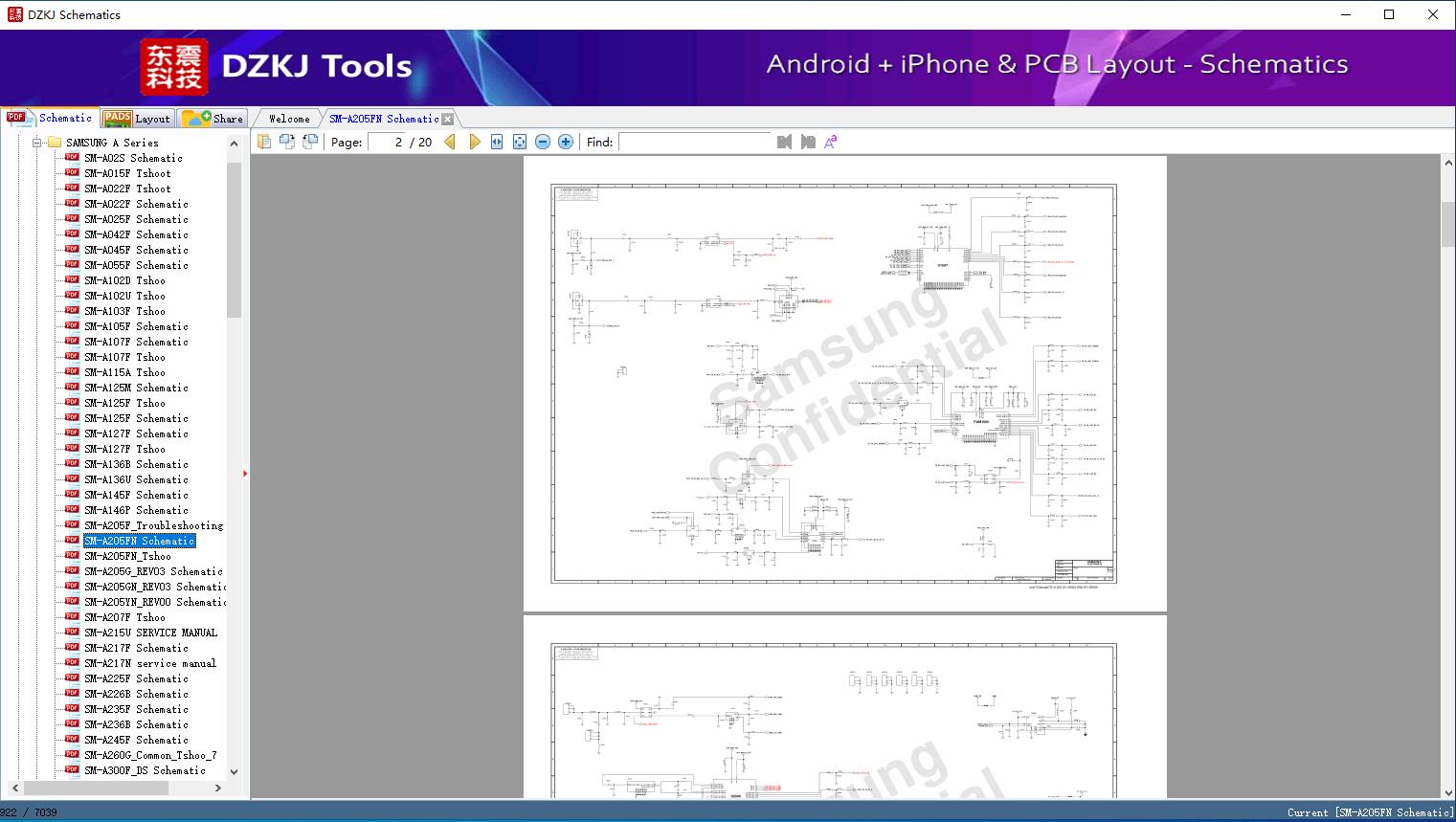Viewport: 1456px width, 822px height.
Task: Open SM-A215U SERVICE MANUAL entry
Action: [150, 633]
